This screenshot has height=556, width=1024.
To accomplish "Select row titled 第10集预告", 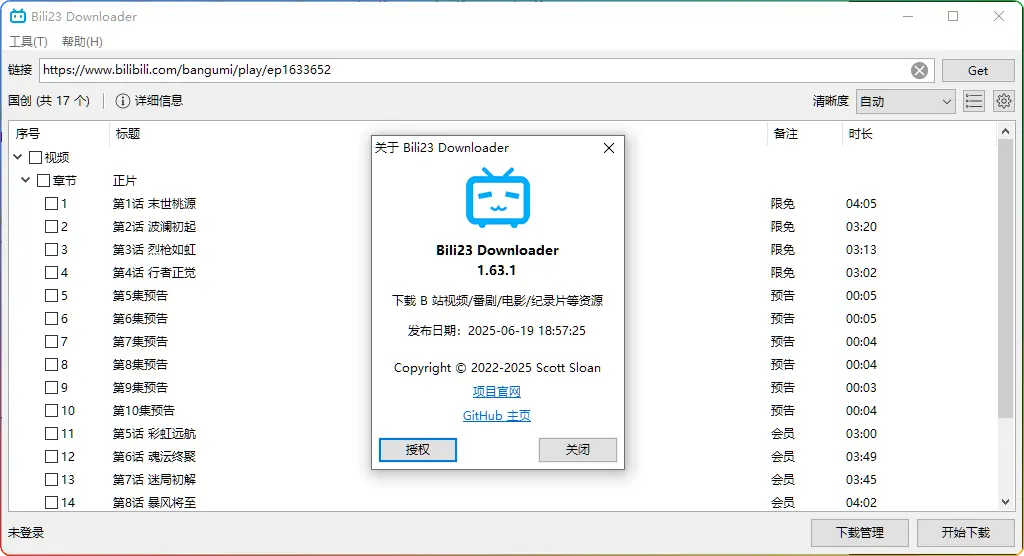I will (x=144, y=410).
